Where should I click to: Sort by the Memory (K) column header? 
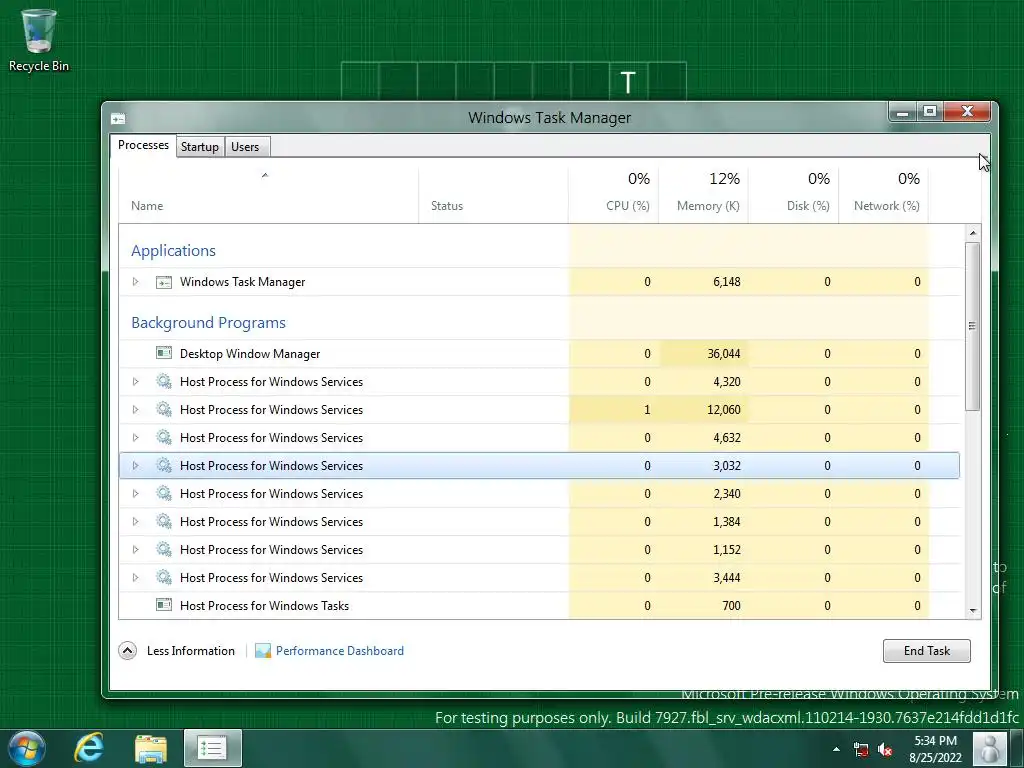click(703, 195)
